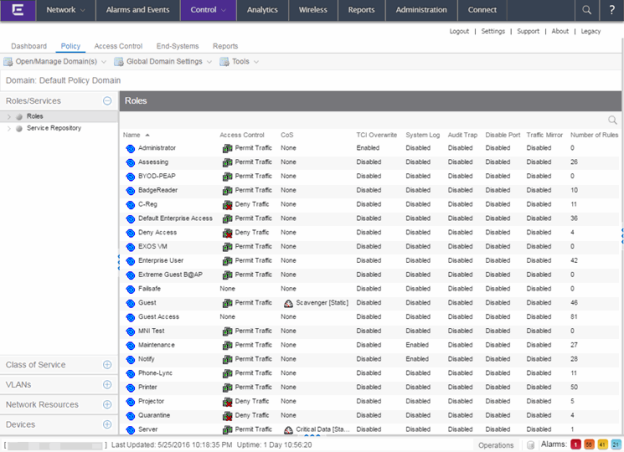Click the Service Repository node icon

pyautogui.click(x=19, y=129)
